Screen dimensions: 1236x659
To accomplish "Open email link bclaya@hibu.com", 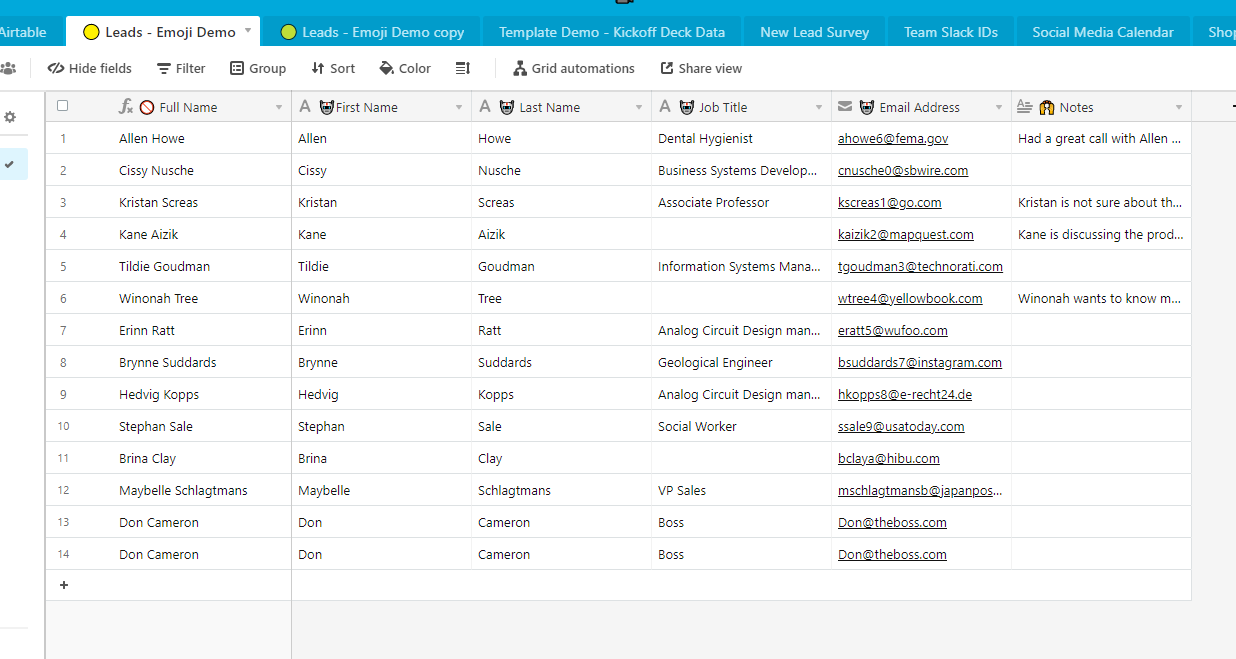I will click(889, 459).
